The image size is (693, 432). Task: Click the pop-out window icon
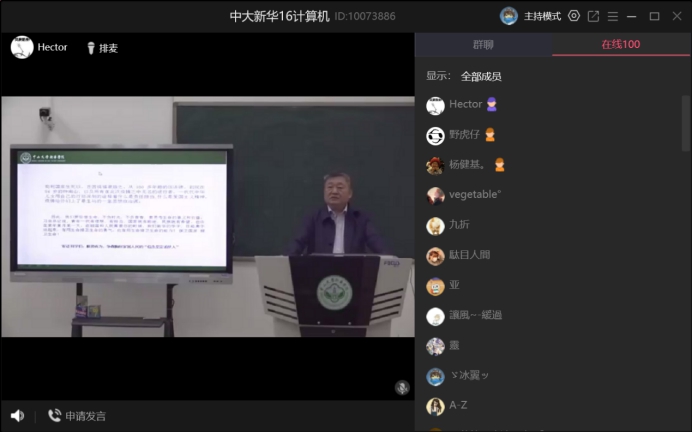coord(593,16)
